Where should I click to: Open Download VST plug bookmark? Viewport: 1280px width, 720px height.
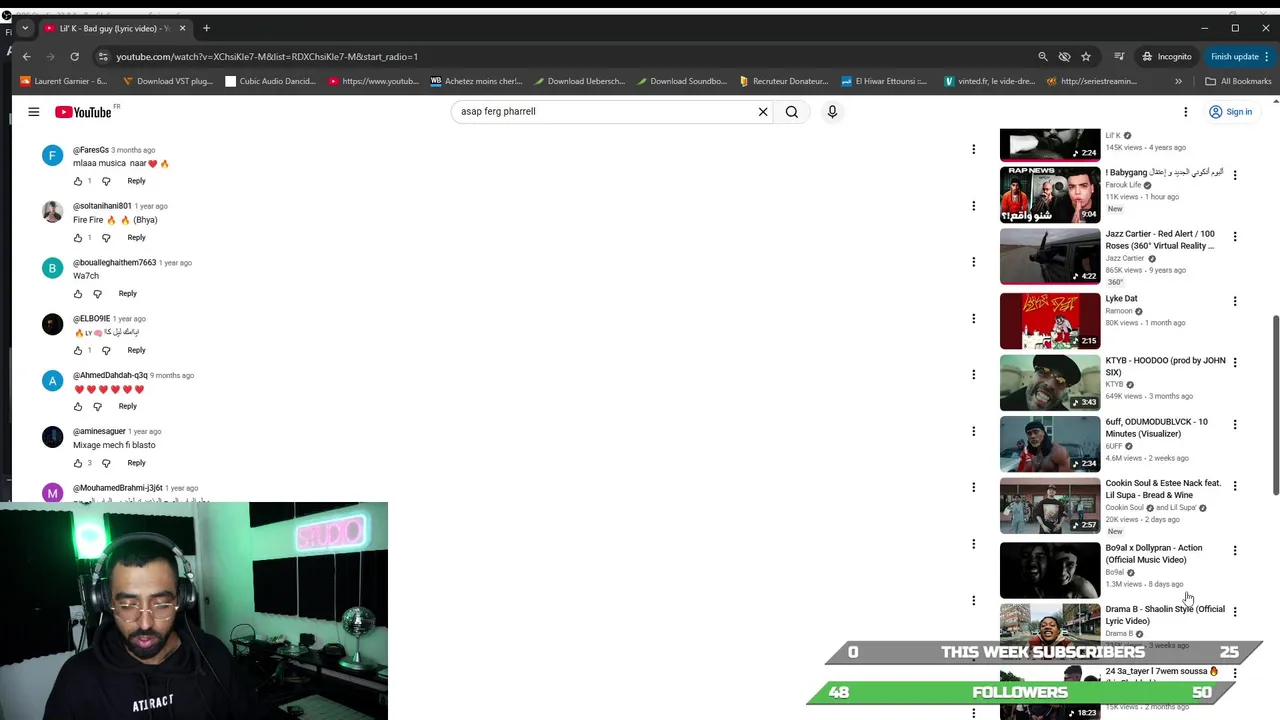[x=168, y=81]
